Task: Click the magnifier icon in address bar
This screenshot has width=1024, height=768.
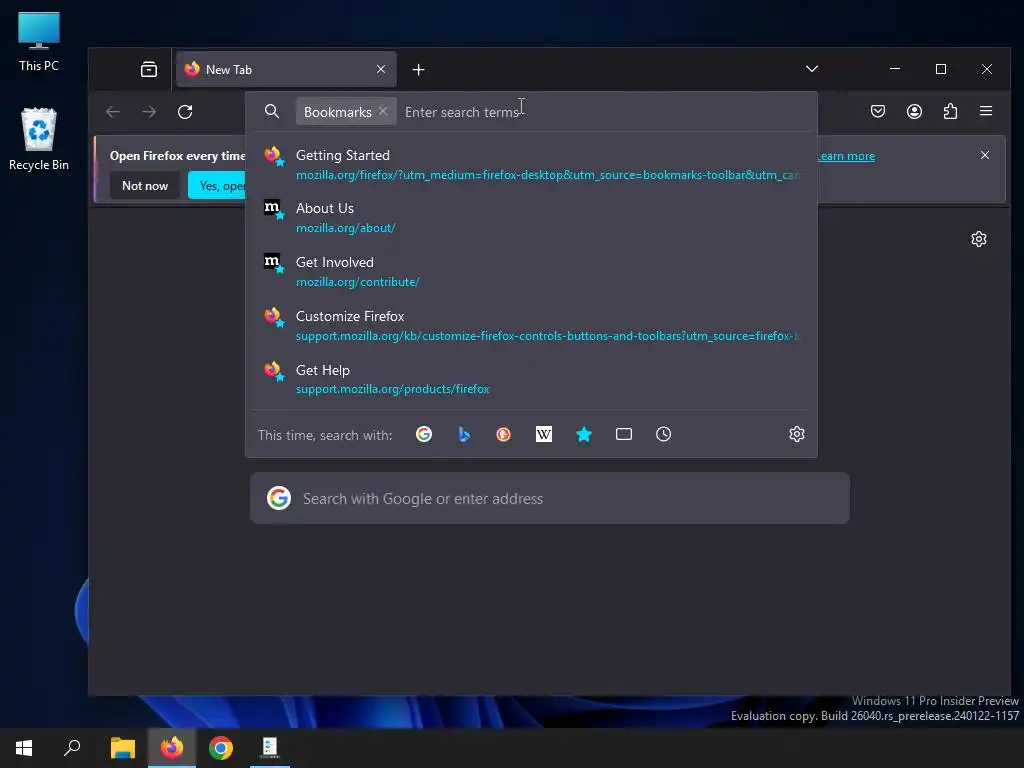Action: click(x=272, y=112)
